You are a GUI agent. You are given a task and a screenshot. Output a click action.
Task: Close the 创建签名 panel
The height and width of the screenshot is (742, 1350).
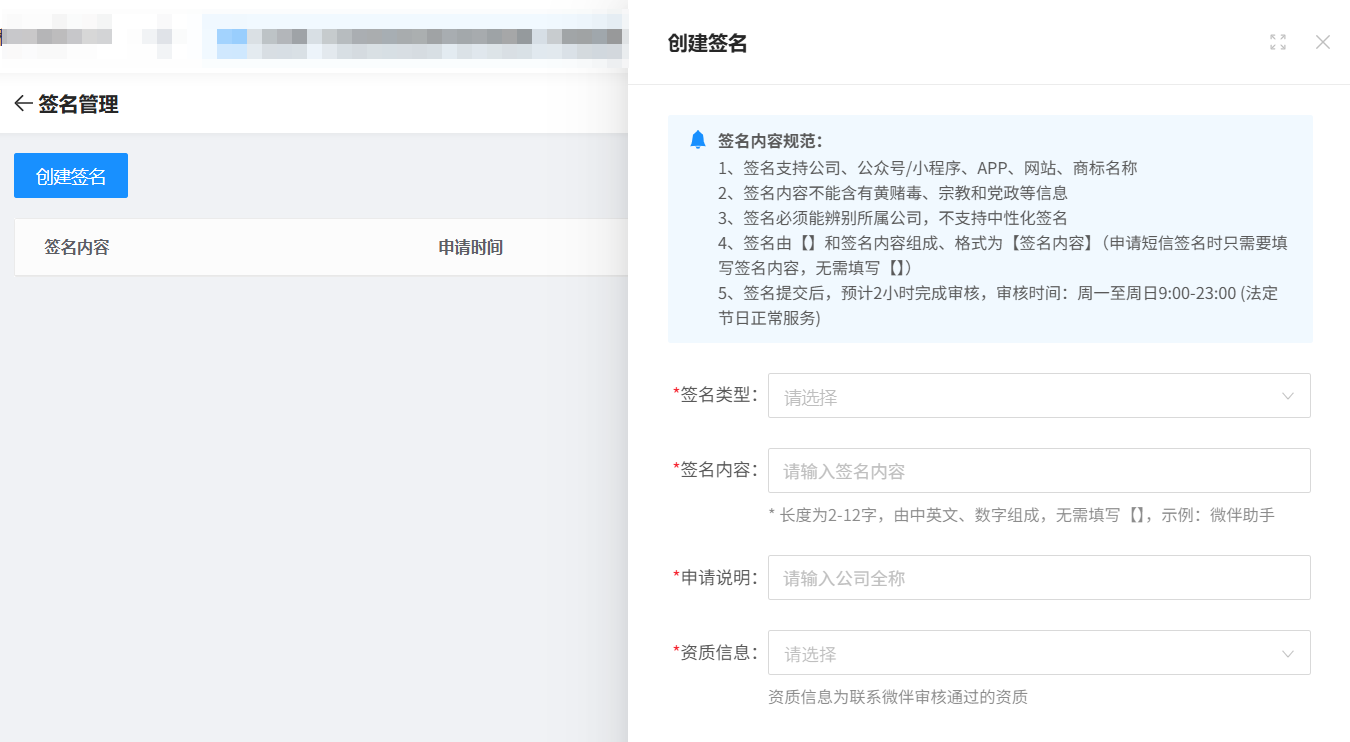pos(1323,42)
